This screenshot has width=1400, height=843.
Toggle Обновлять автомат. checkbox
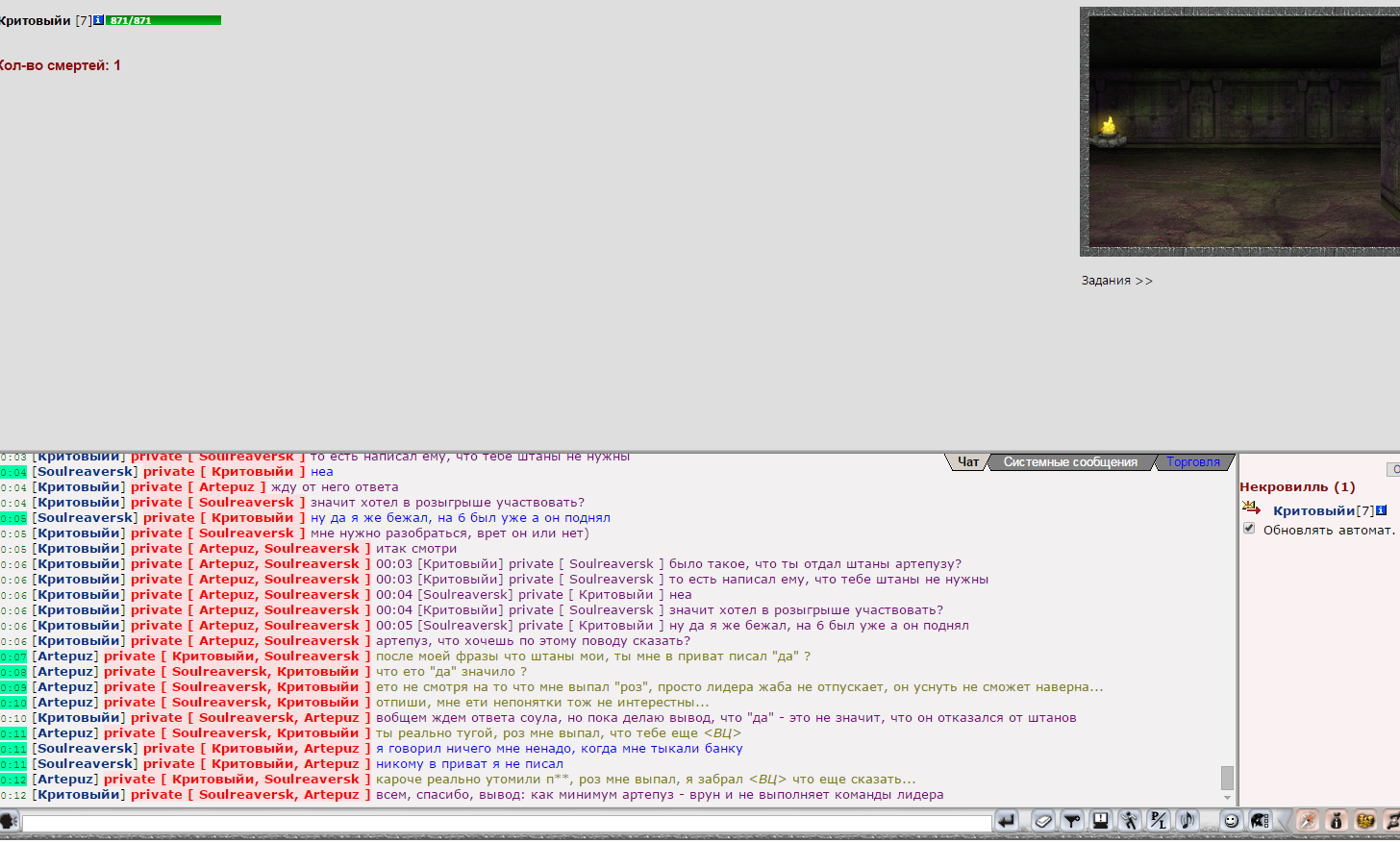click(1249, 528)
